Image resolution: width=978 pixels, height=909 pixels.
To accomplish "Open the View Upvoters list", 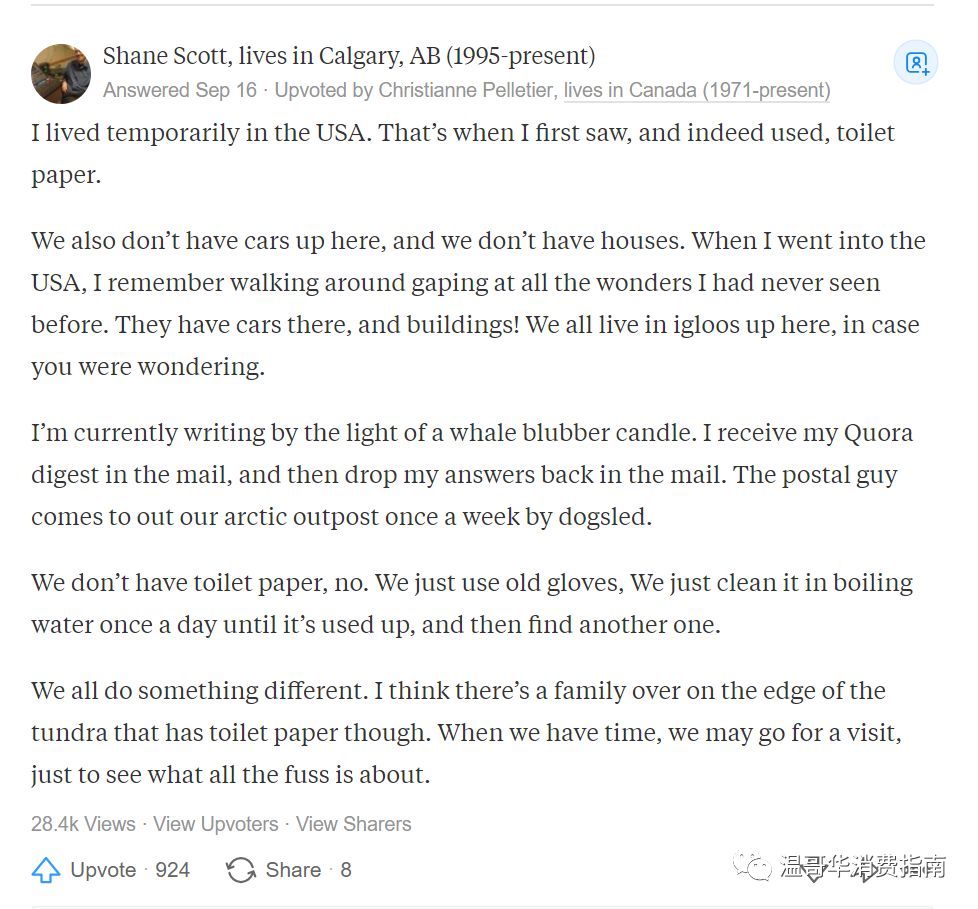I will (x=216, y=824).
